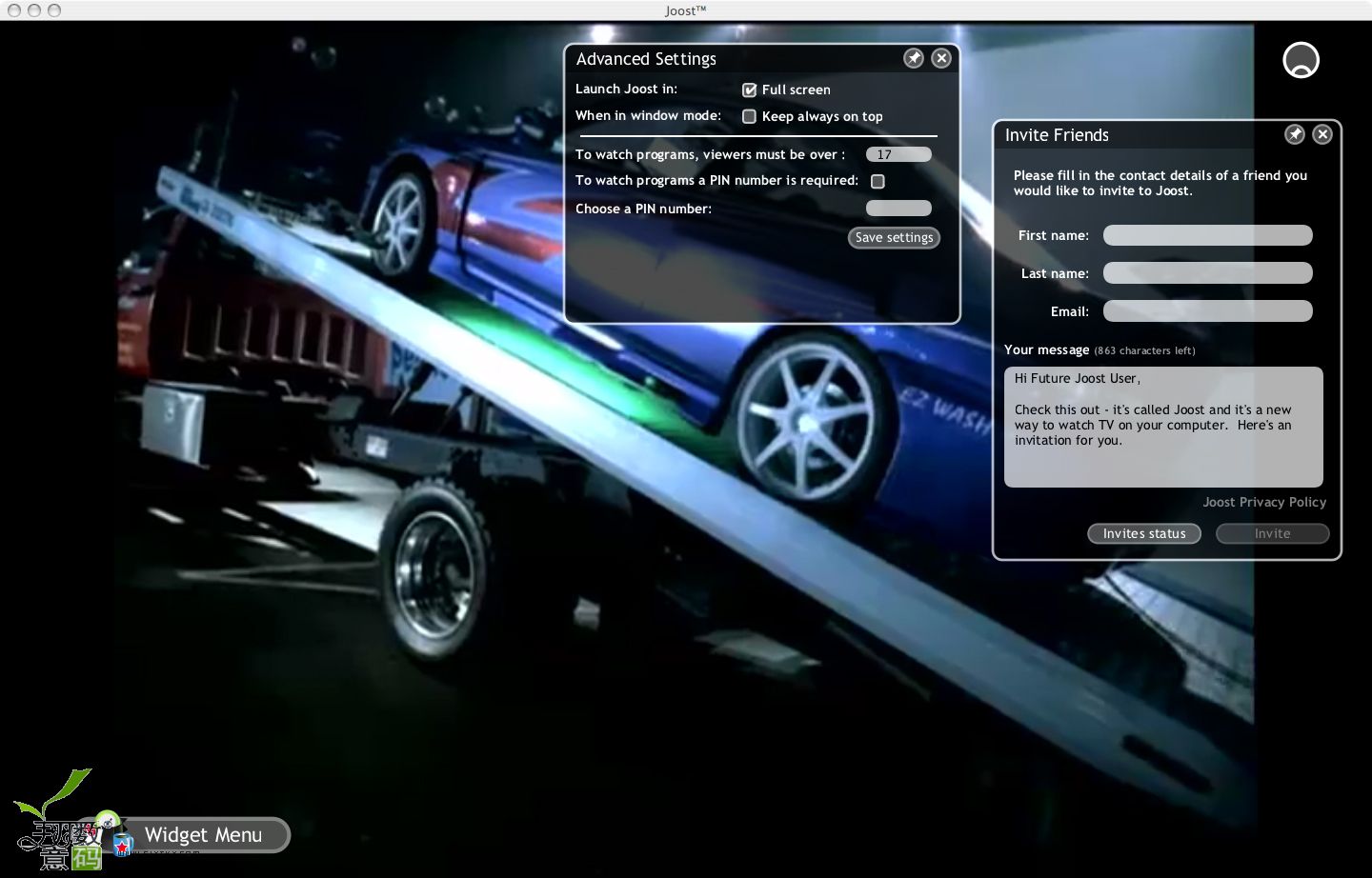The height and width of the screenshot is (878, 1372).
Task: Save the advanced settings
Action: pyautogui.click(x=894, y=237)
